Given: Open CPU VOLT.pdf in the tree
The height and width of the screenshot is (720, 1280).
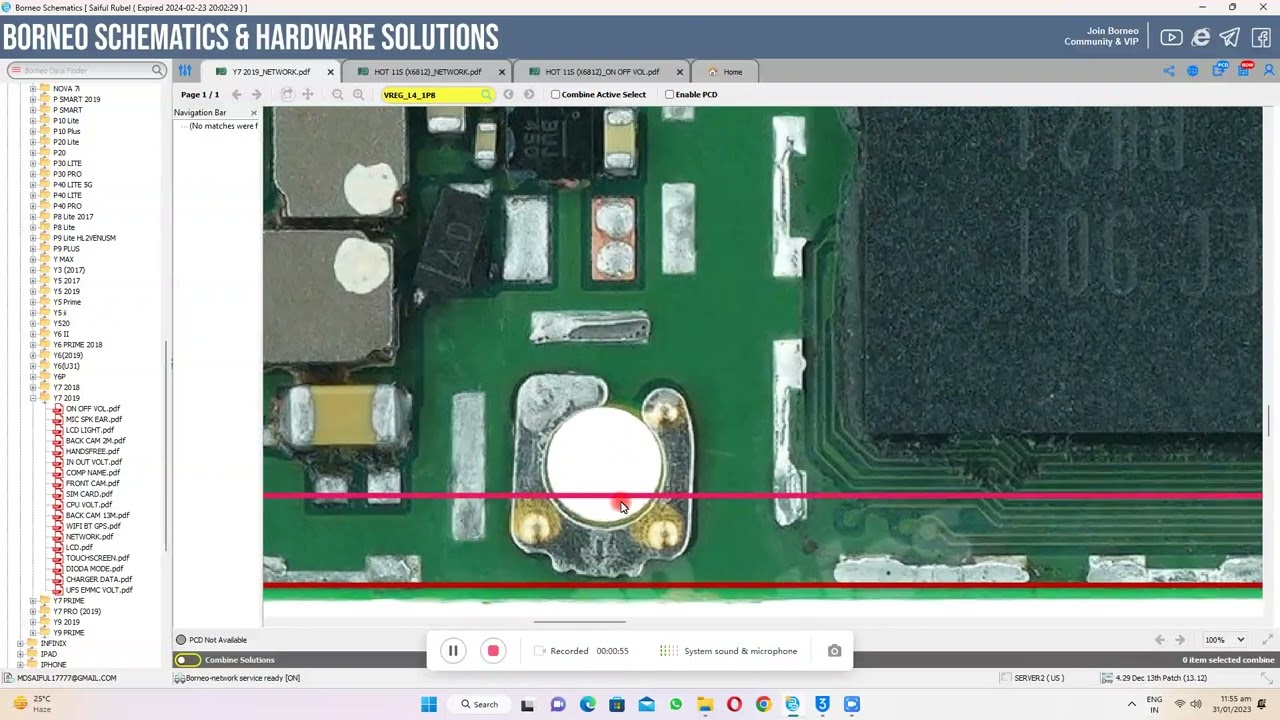Looking at the screenshot, I should (x=89, y=505).
